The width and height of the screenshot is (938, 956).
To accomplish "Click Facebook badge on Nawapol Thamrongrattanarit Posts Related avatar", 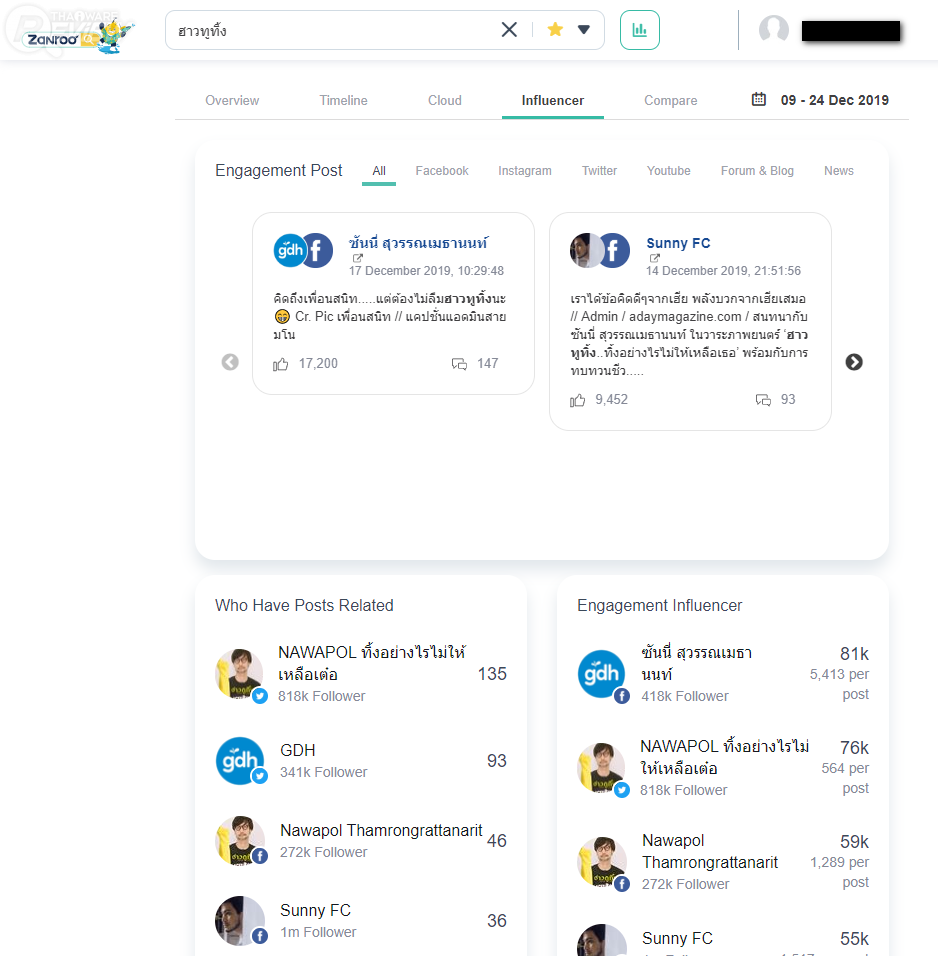I will click(260, 856).
